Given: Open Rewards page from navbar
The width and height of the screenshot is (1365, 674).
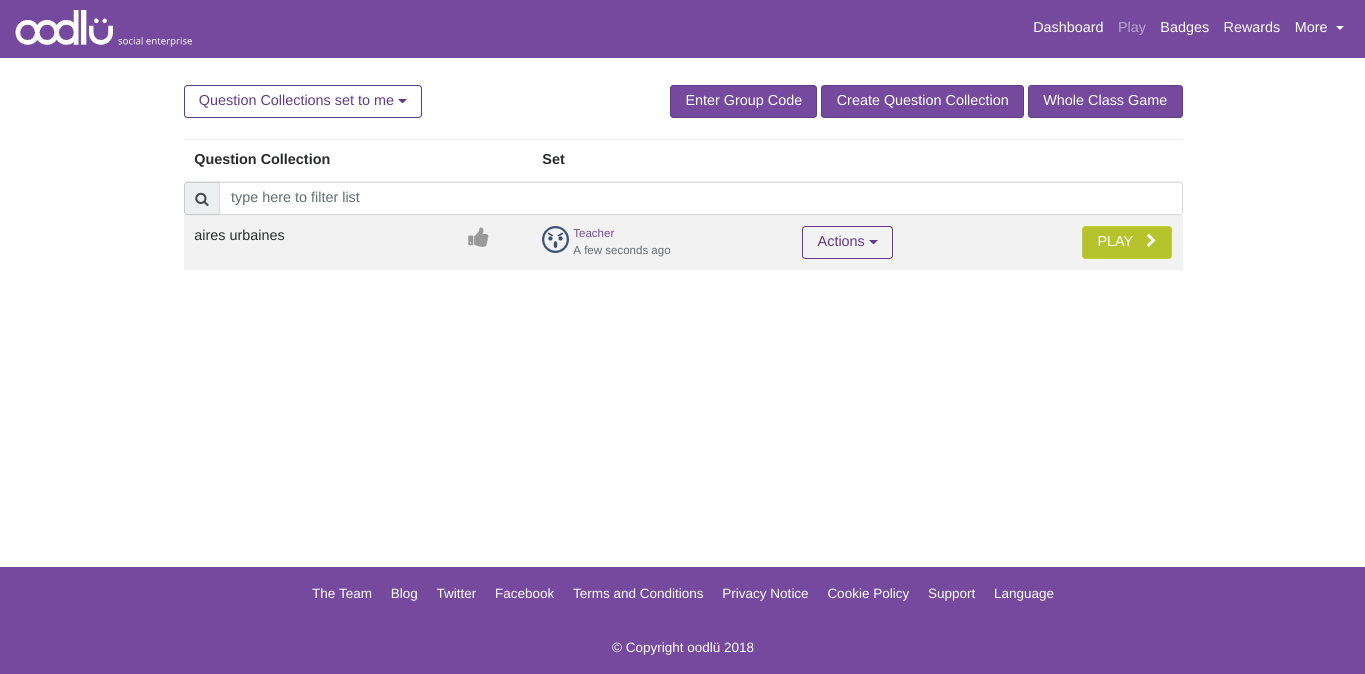Looking at the screenshot, I should point(1251,28).
